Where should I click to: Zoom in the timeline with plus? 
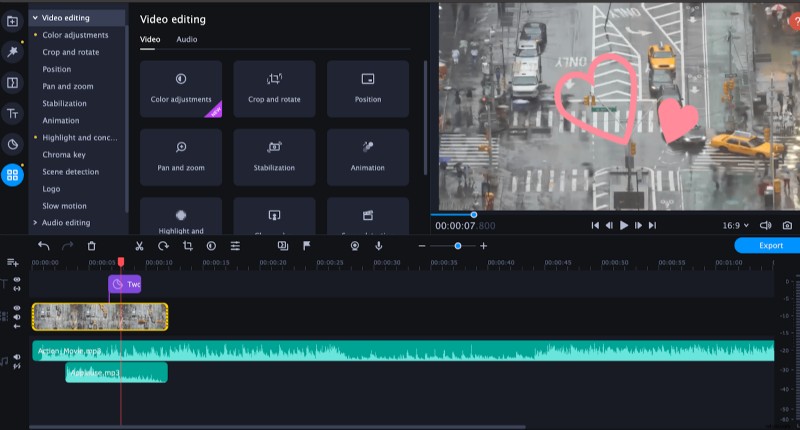point(483,246)
